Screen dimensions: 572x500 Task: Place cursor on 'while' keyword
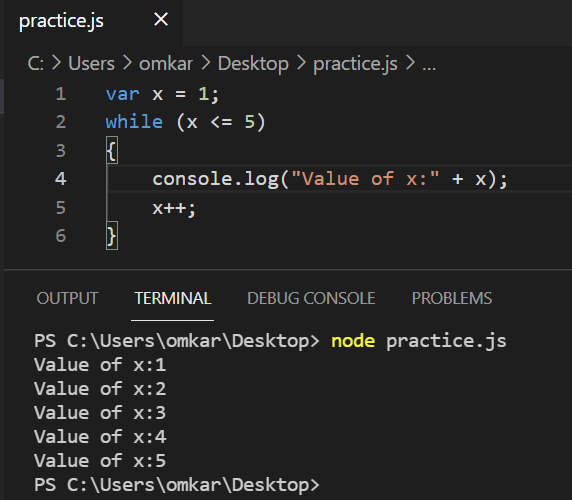point(134,122)
